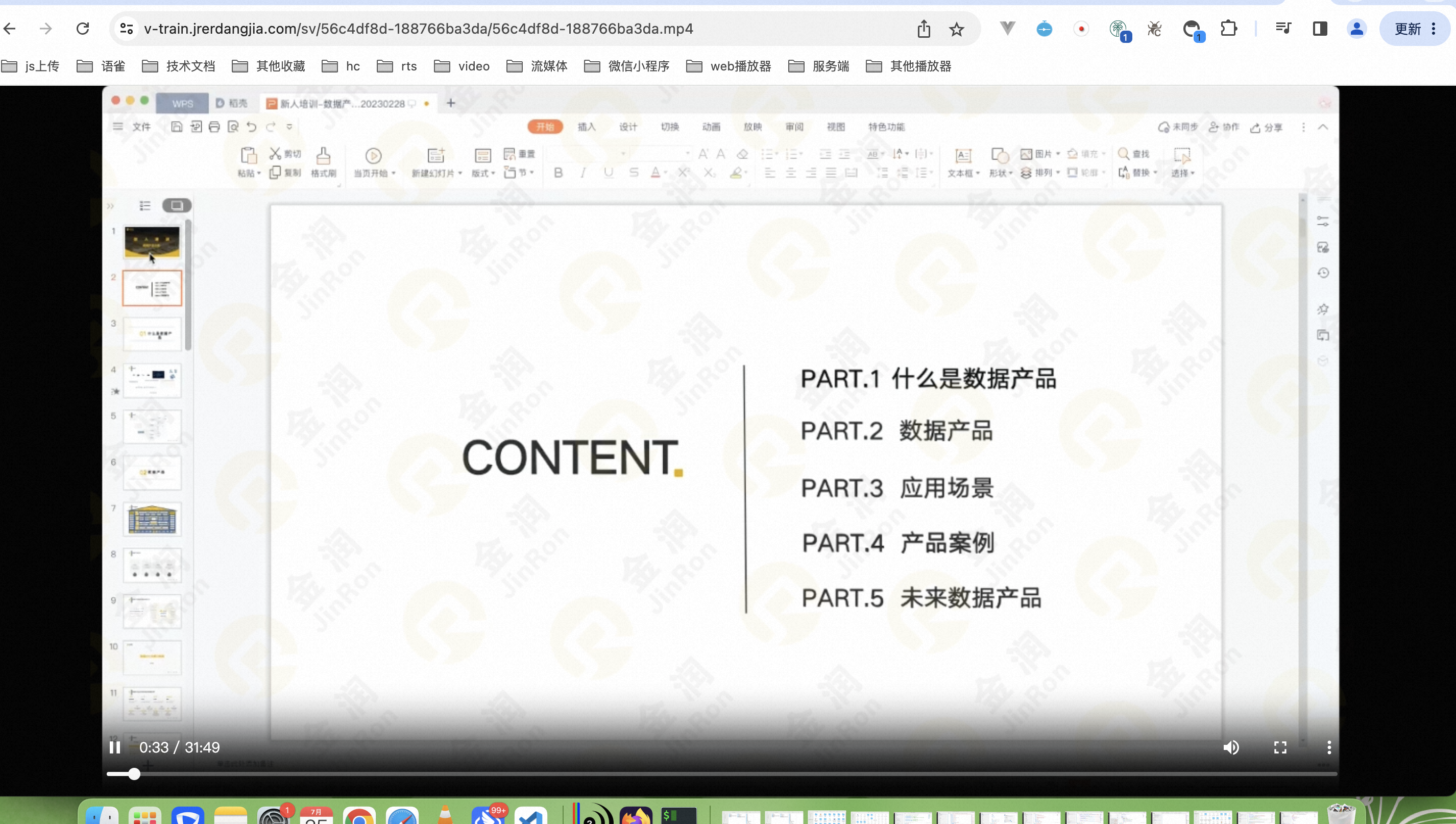The image size is (1456, 824).
Task: Open the hc bookmark folder
Action: [x=341, y=66]
